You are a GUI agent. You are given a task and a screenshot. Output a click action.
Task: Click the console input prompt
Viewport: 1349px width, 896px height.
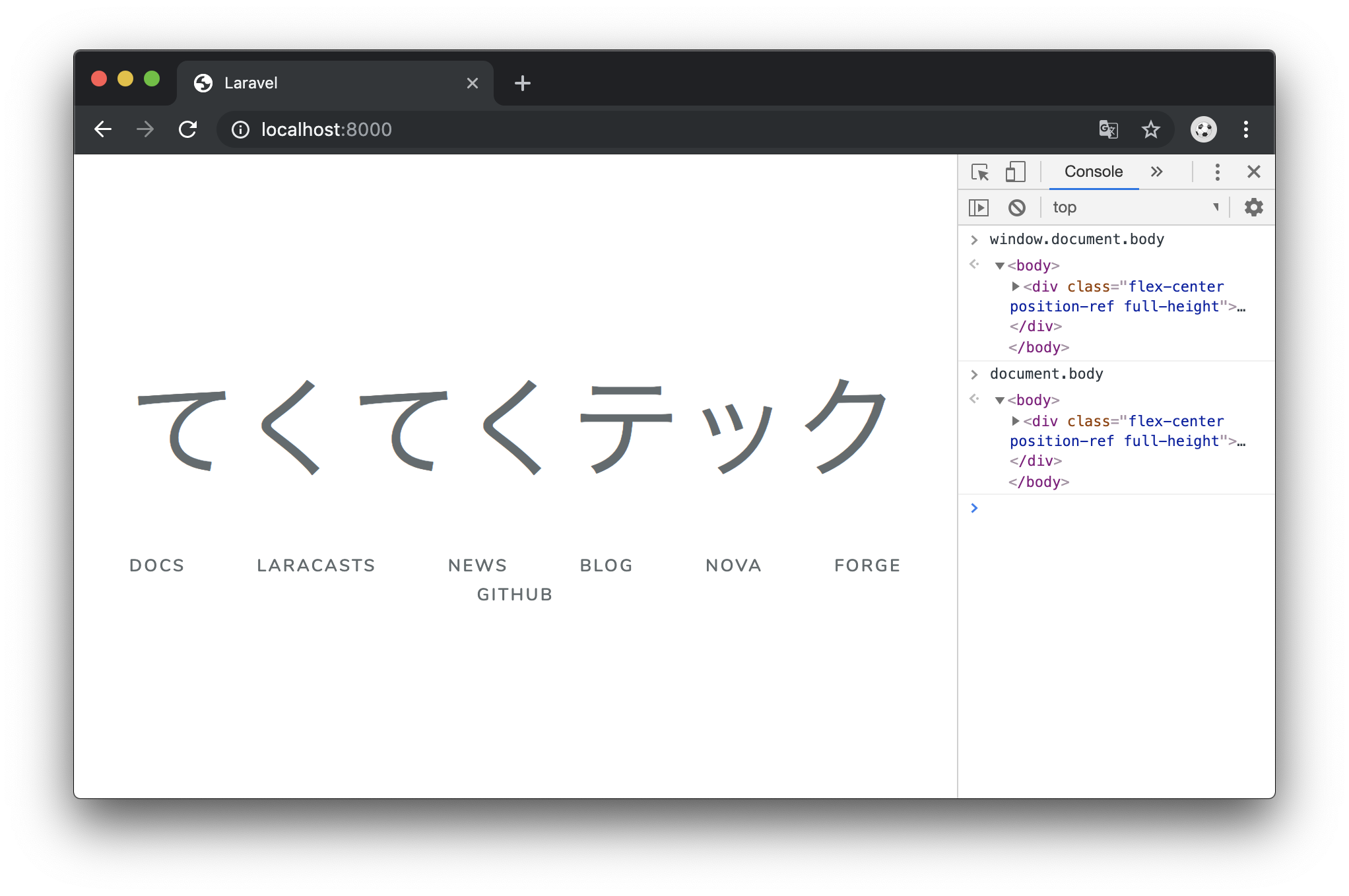coord(1056,508)
